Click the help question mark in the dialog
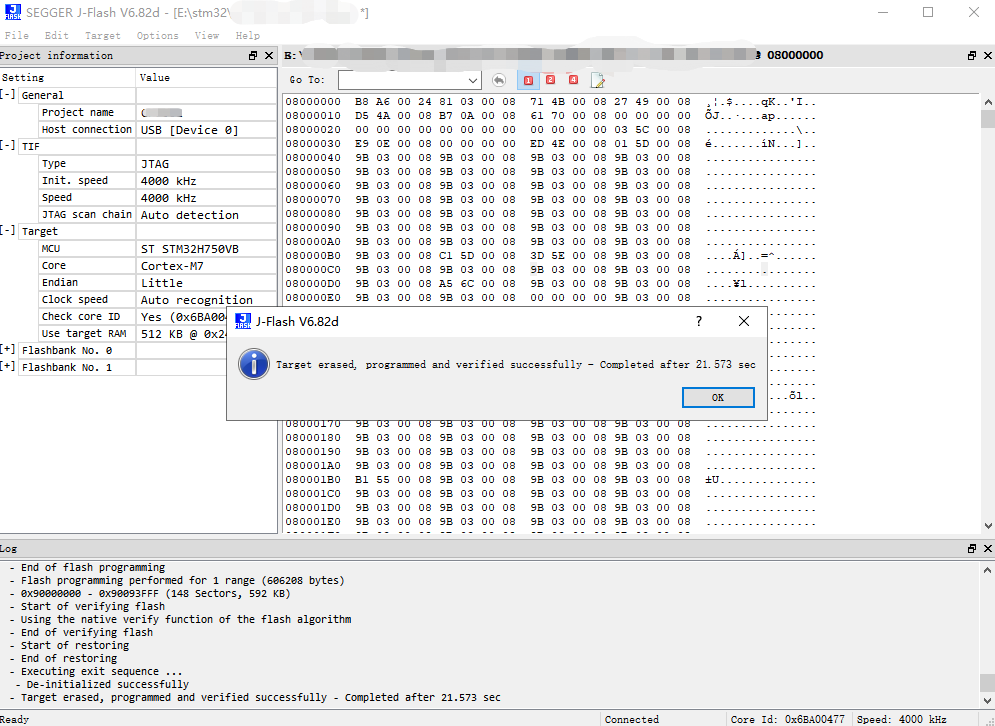The height and width of the screenshot is (726, 995). pos(698,321)
